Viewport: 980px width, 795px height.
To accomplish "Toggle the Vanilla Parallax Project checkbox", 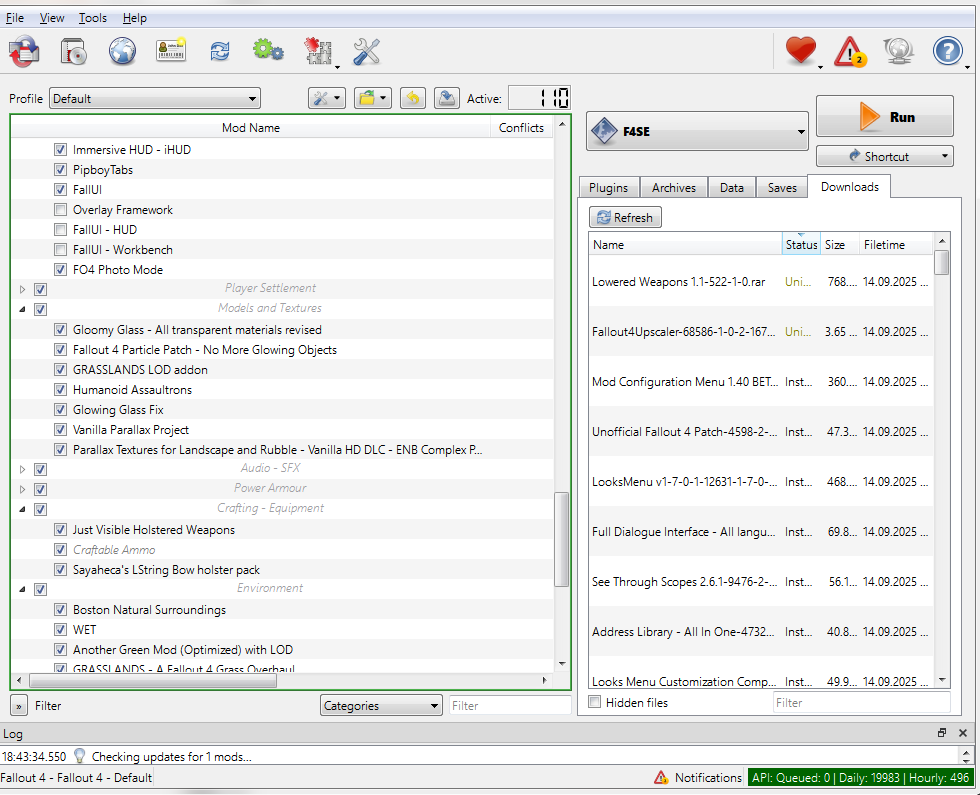I will [x=60, y=429].
